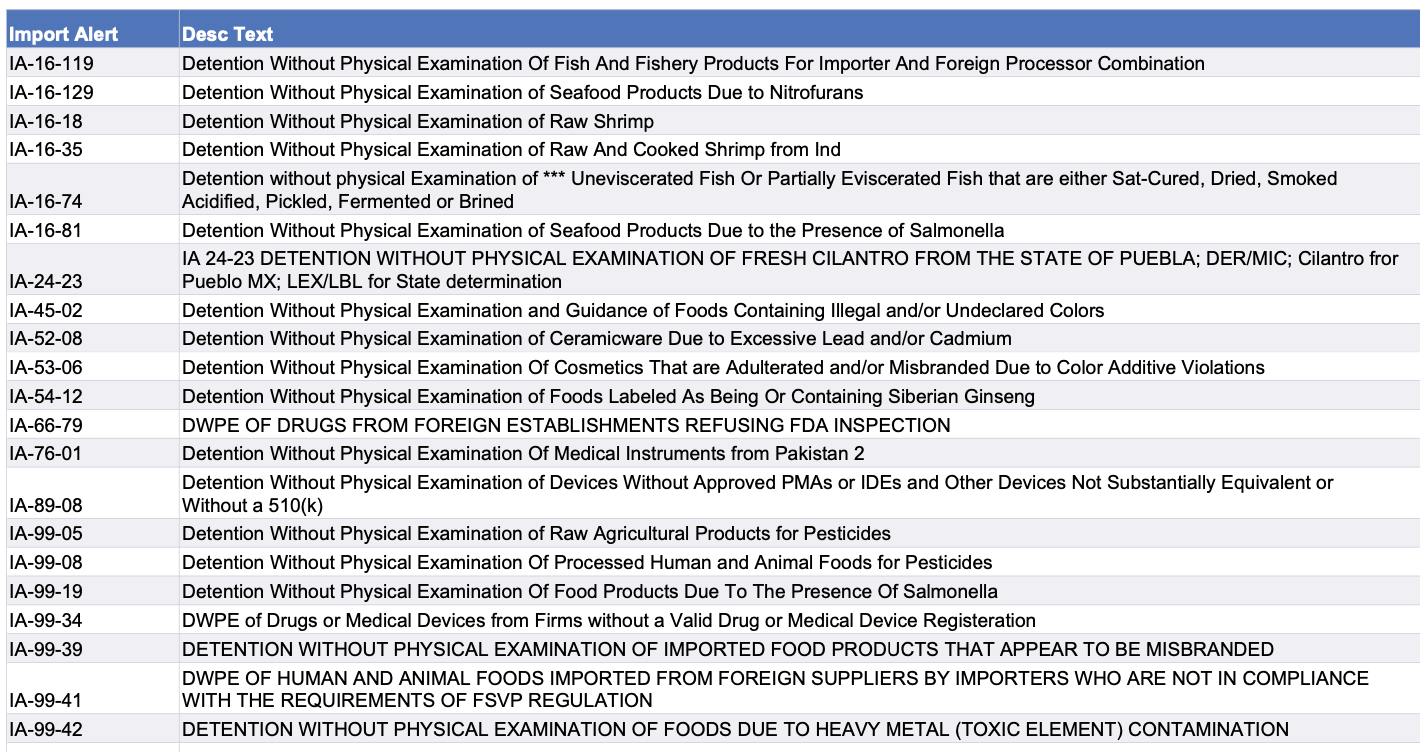The height and width of the screenshot is (752, 1420).
Task: Select the IA-66-79 alert cell
Action: coord(48,425)
